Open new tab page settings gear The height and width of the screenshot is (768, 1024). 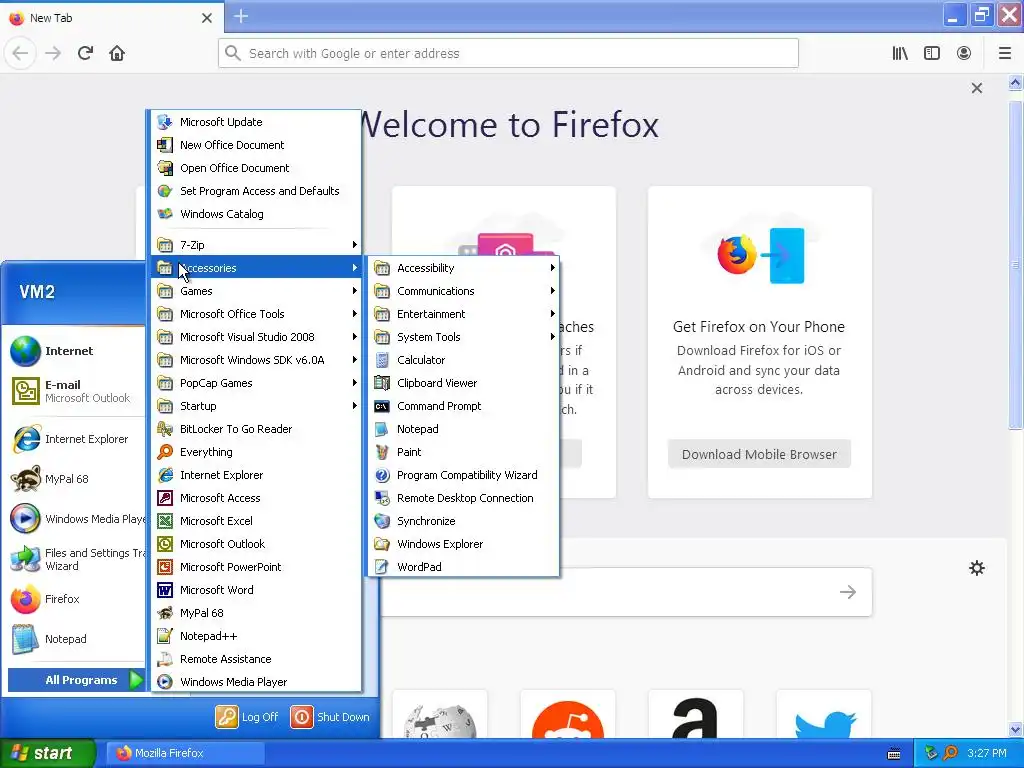pyautogui.click(x=977, y=568)
